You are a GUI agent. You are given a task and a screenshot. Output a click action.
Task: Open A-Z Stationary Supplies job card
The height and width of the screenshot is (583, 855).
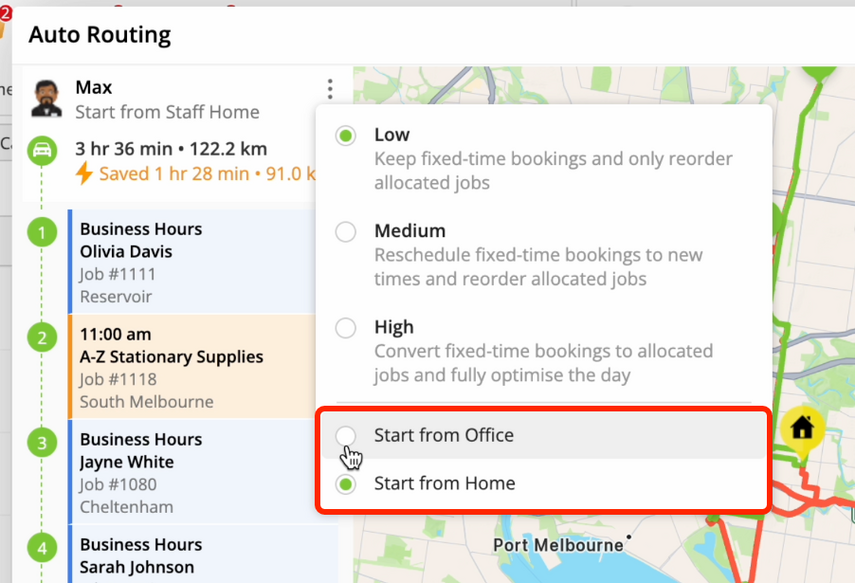[x=192, y=367]
